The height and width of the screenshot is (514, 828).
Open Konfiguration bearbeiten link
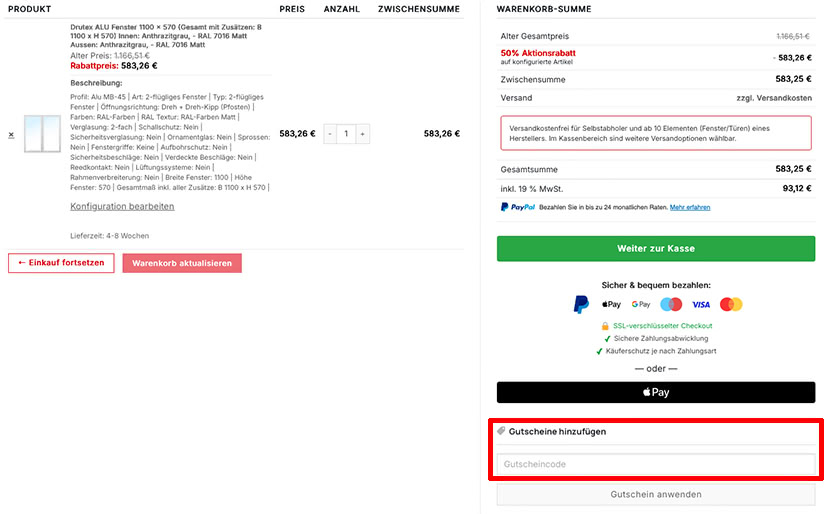coord(122,207)
